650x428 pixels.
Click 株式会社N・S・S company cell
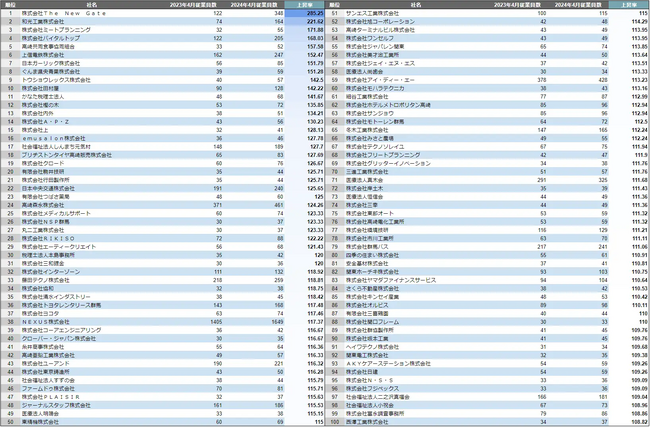pyautogui.click(x=370, y=380)
